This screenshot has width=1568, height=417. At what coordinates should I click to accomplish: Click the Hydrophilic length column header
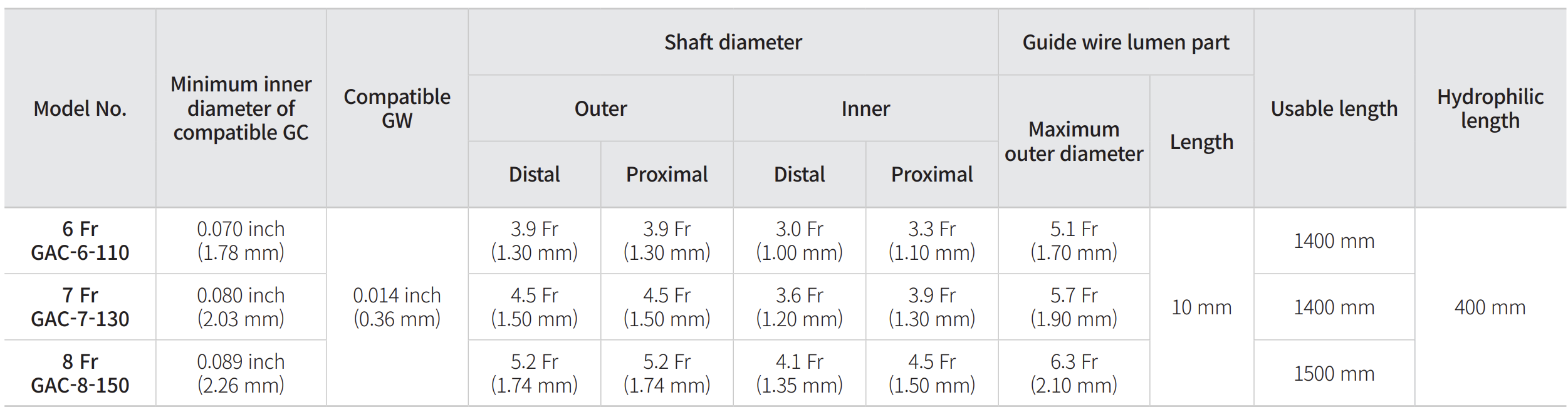1490,108
